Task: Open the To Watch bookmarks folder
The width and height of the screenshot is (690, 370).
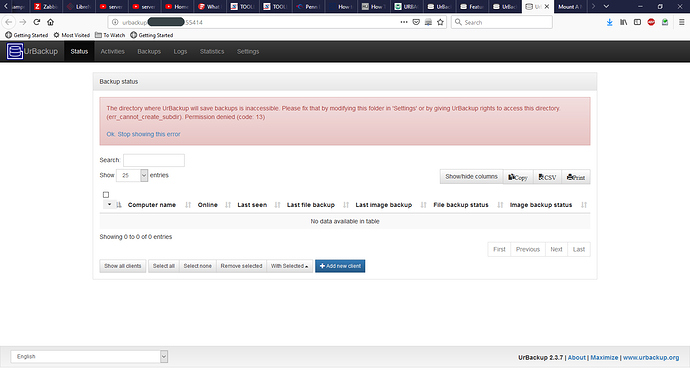Action: (110, 35)
